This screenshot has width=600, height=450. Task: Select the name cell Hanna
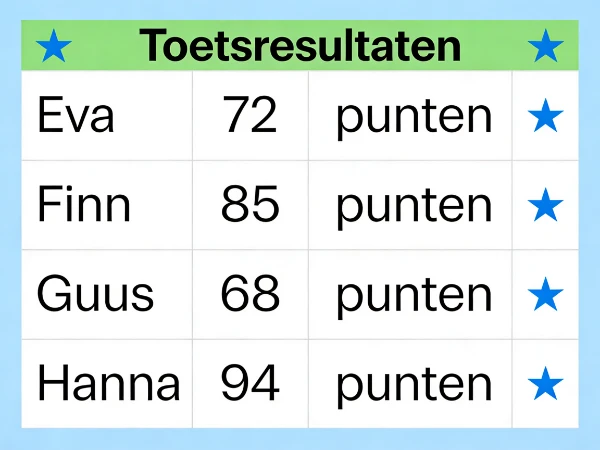[107, 384]
